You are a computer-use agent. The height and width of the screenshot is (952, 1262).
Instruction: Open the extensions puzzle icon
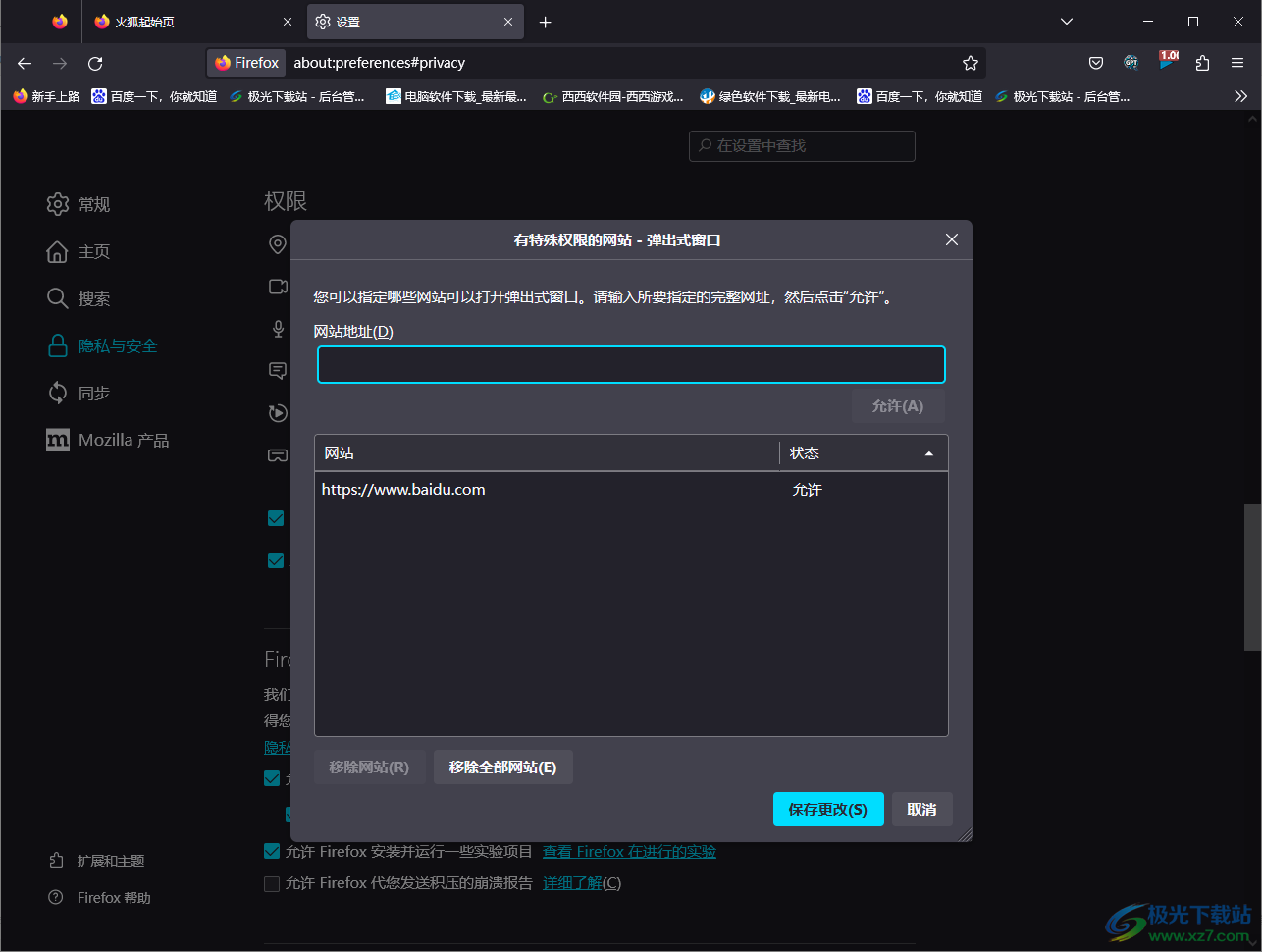click(x=1202, y=63)
